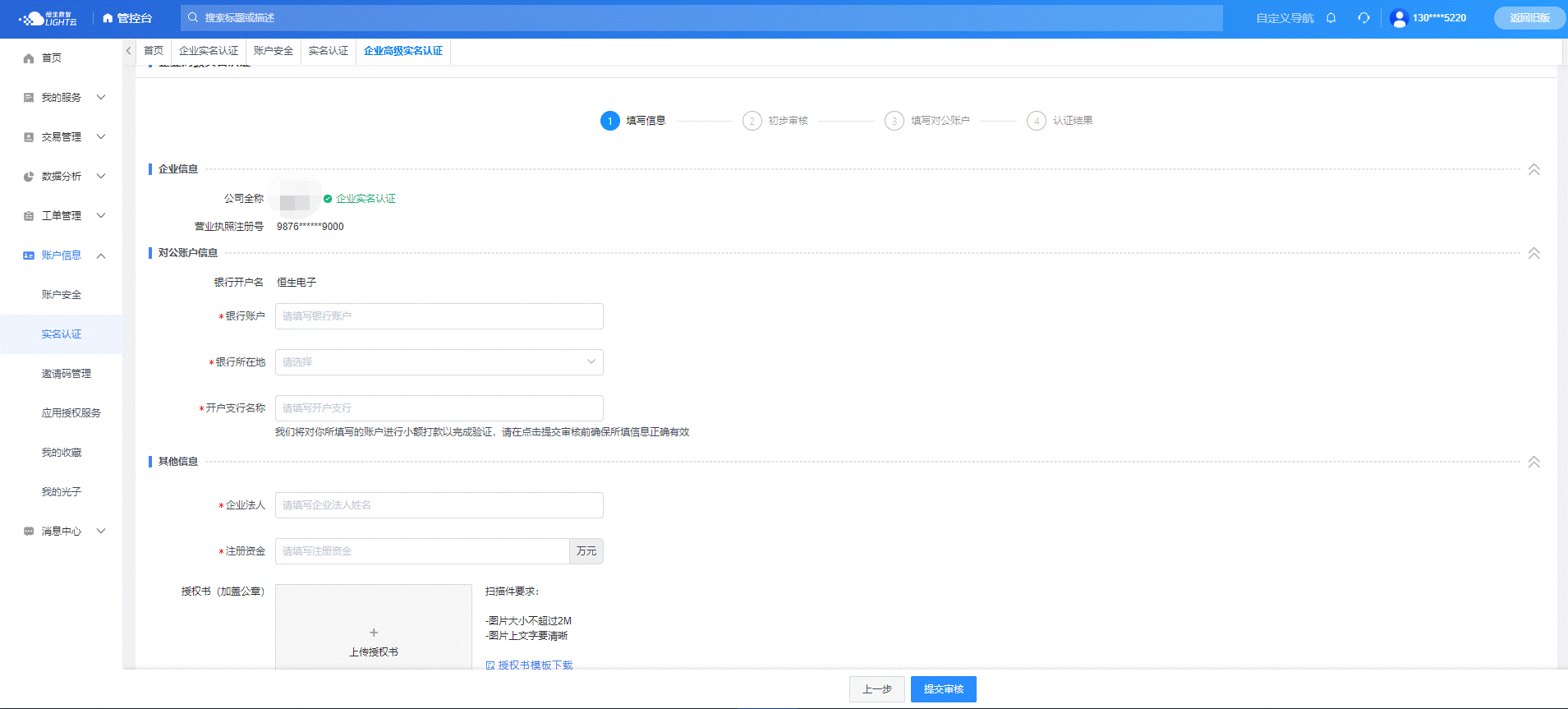Switch to the 账户安全 tab
Viewport: 1568px width, 709px height.
(x=274, y=51)
